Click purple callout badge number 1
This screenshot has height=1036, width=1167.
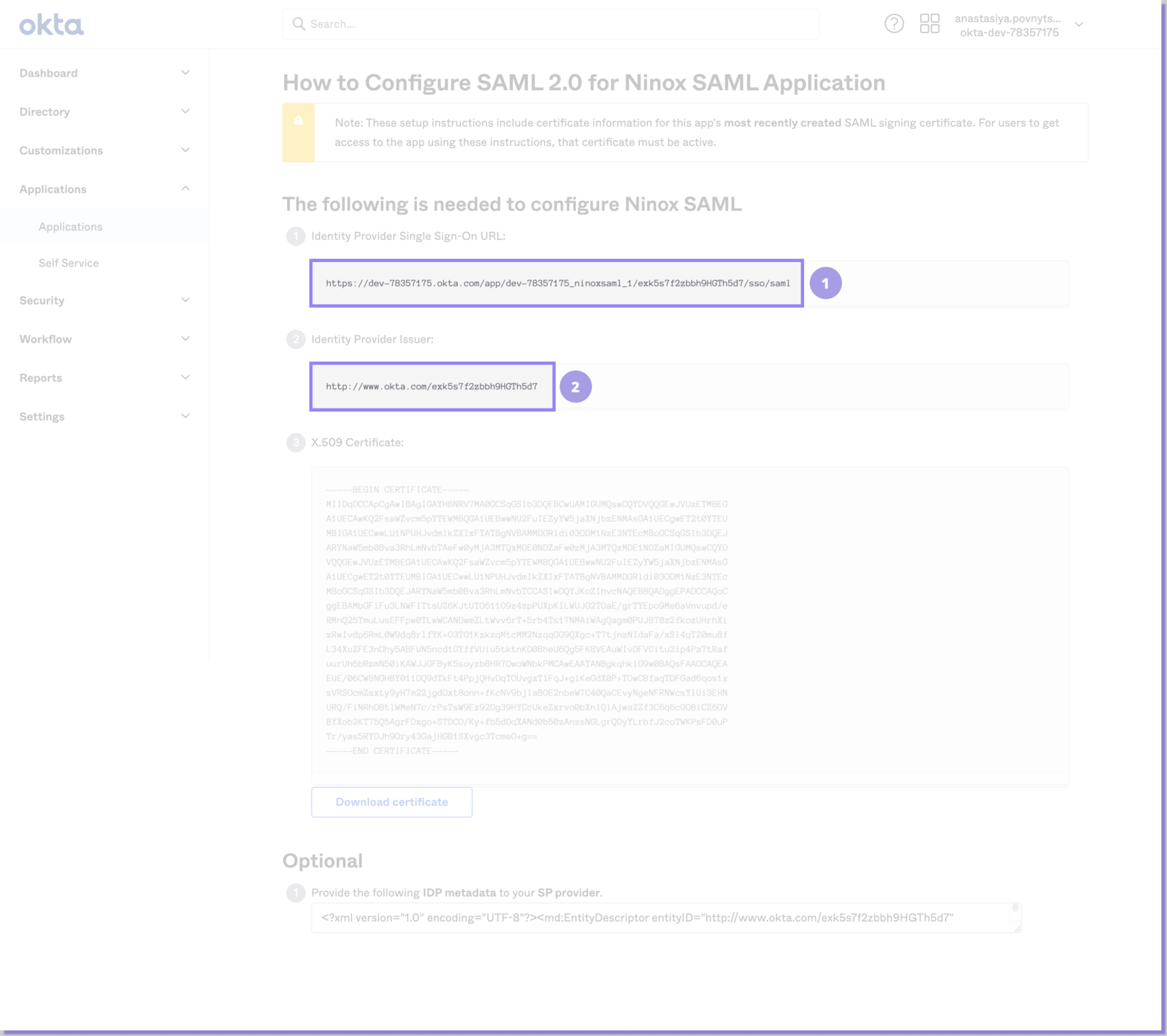pyautogui.click(x=825, y=284)
